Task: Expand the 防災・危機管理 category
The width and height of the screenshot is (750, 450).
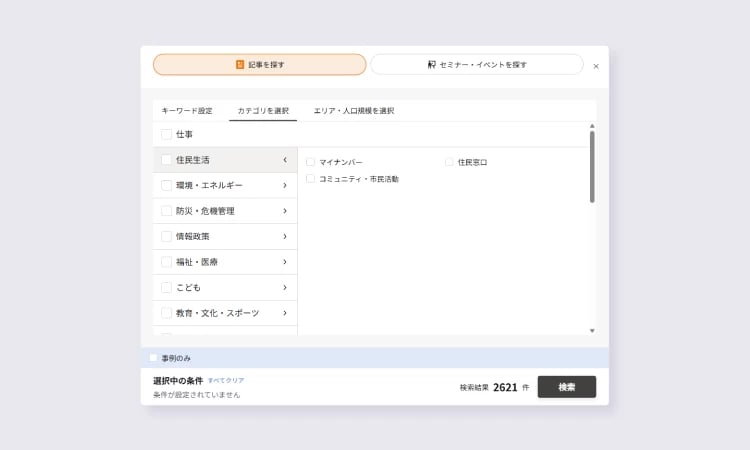Action: [285, 211]
